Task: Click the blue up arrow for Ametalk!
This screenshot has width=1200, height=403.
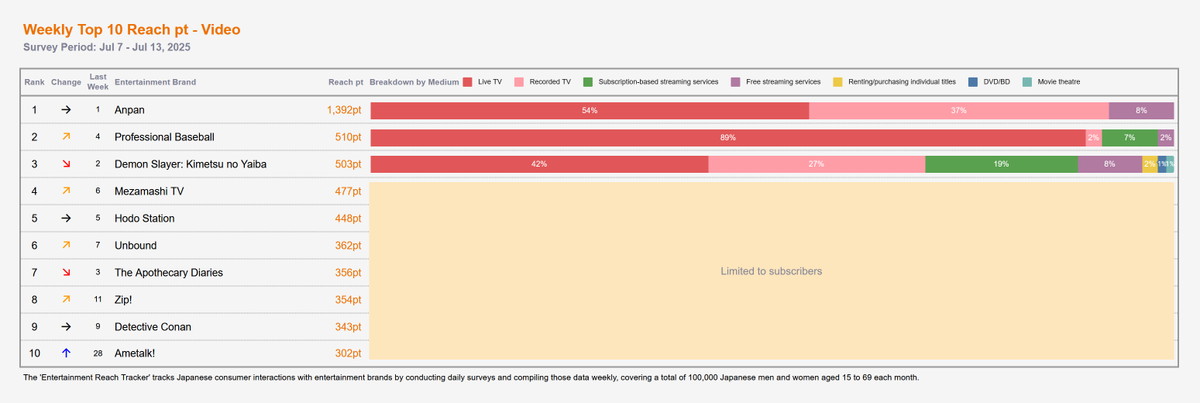Action: click(66, 354)
